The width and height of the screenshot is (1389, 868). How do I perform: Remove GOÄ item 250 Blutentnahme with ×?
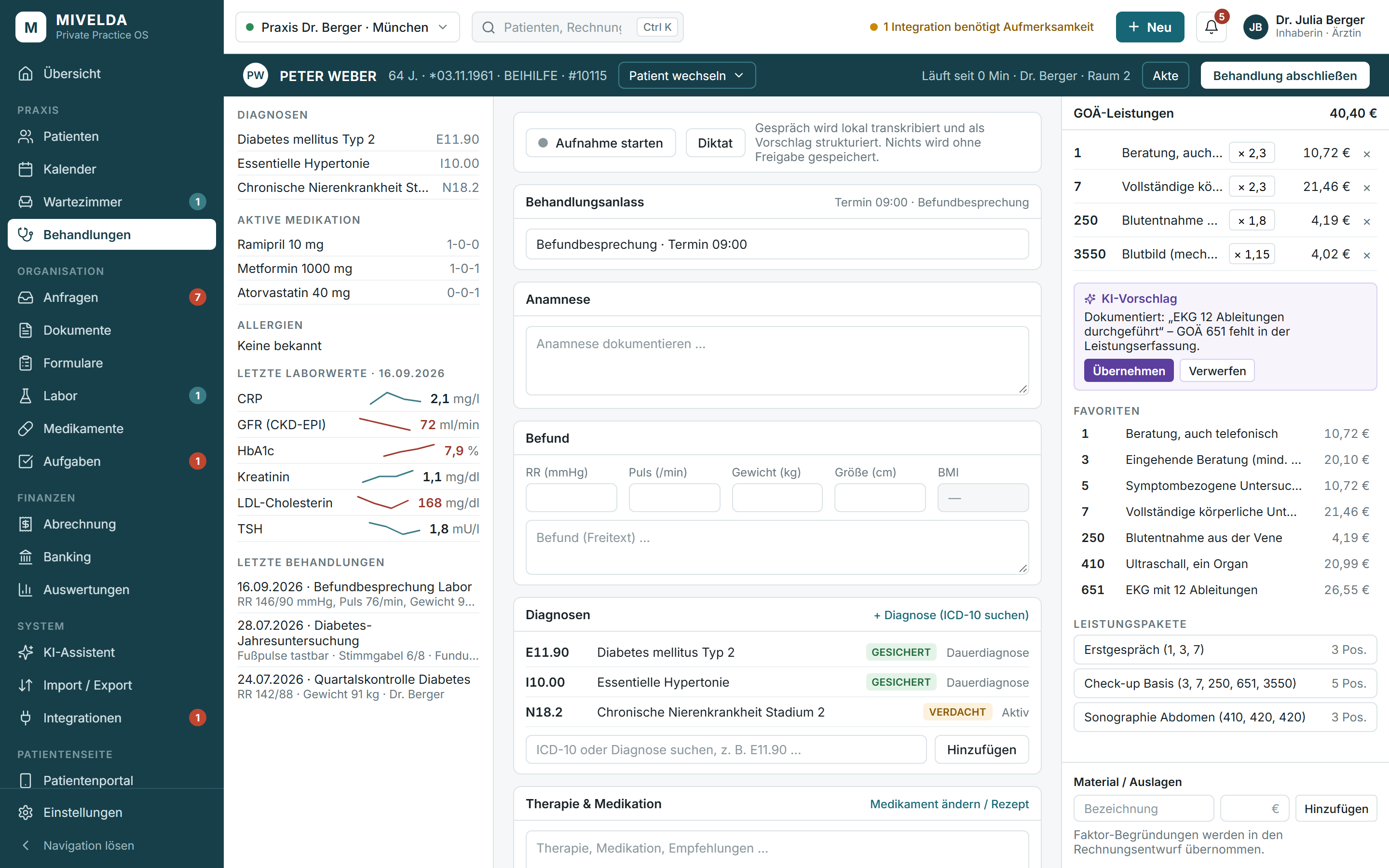click(1367, 222)
